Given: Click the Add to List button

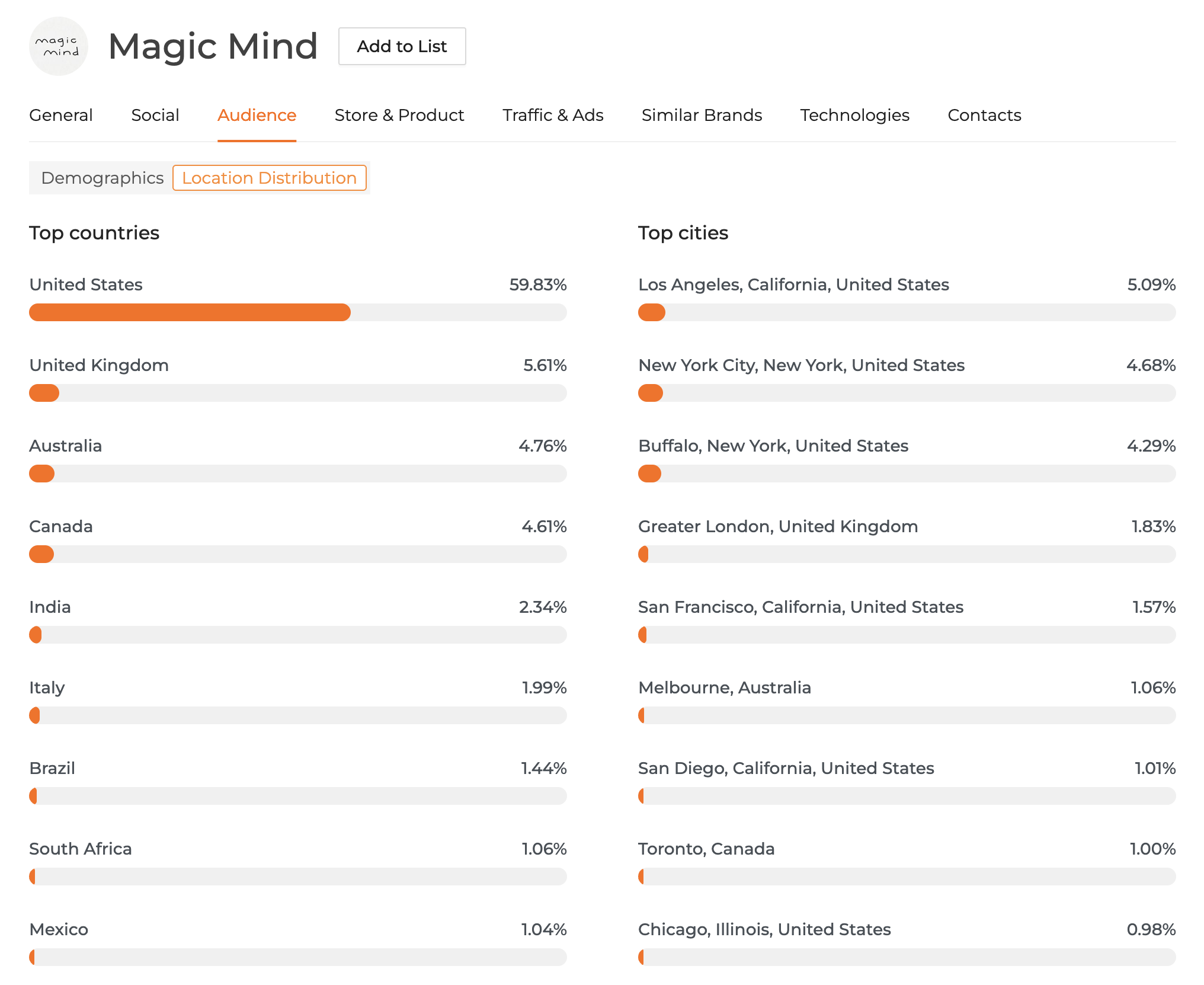Looking at the screenshot, I should pyautogui.click(x=402, y=46).
